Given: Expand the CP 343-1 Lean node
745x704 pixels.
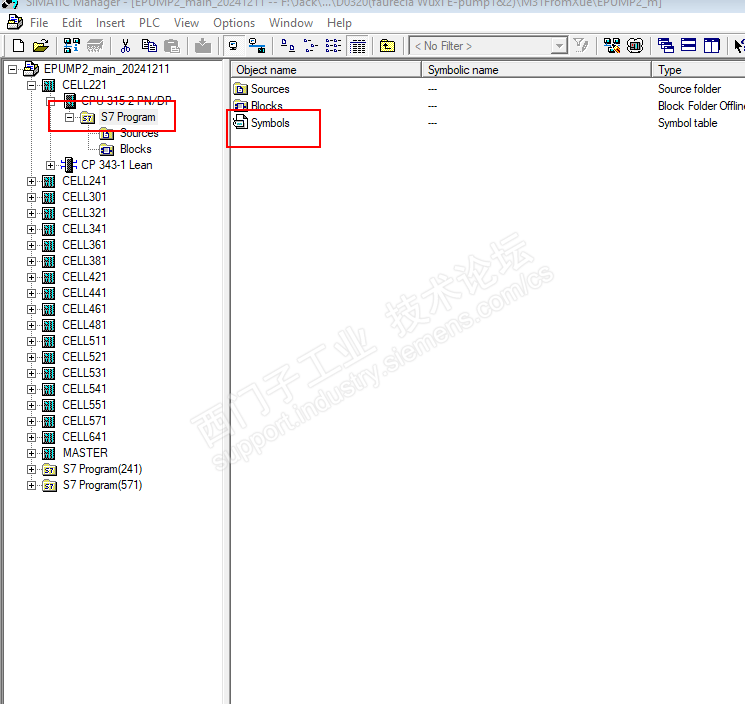Looking at the screenshot, I should tap(50, 165).
